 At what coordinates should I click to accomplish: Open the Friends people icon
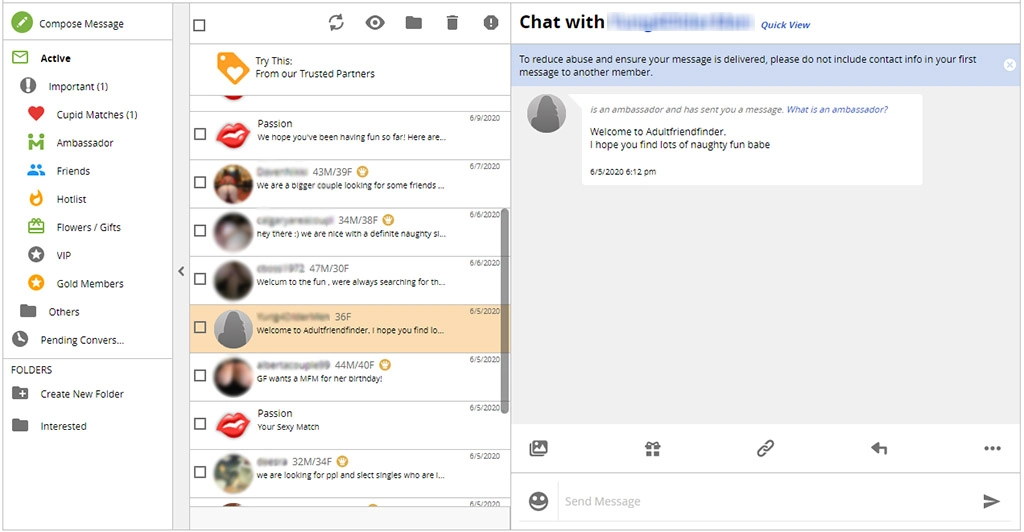point(36,170)
